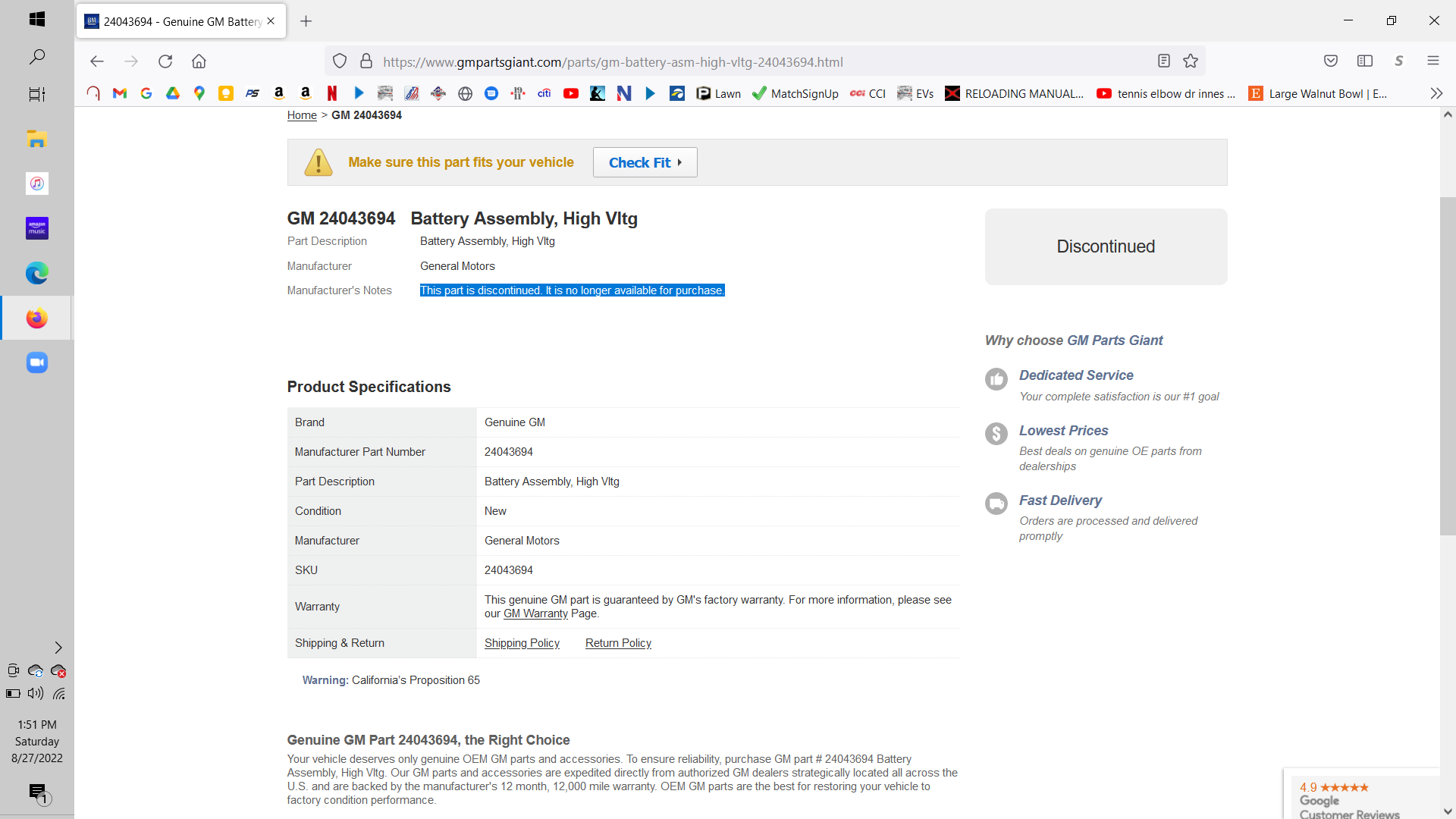Open the Firefox application menu
Image resolution: width=1456 pixels, height=819 pixels.
pos(1433,61)
